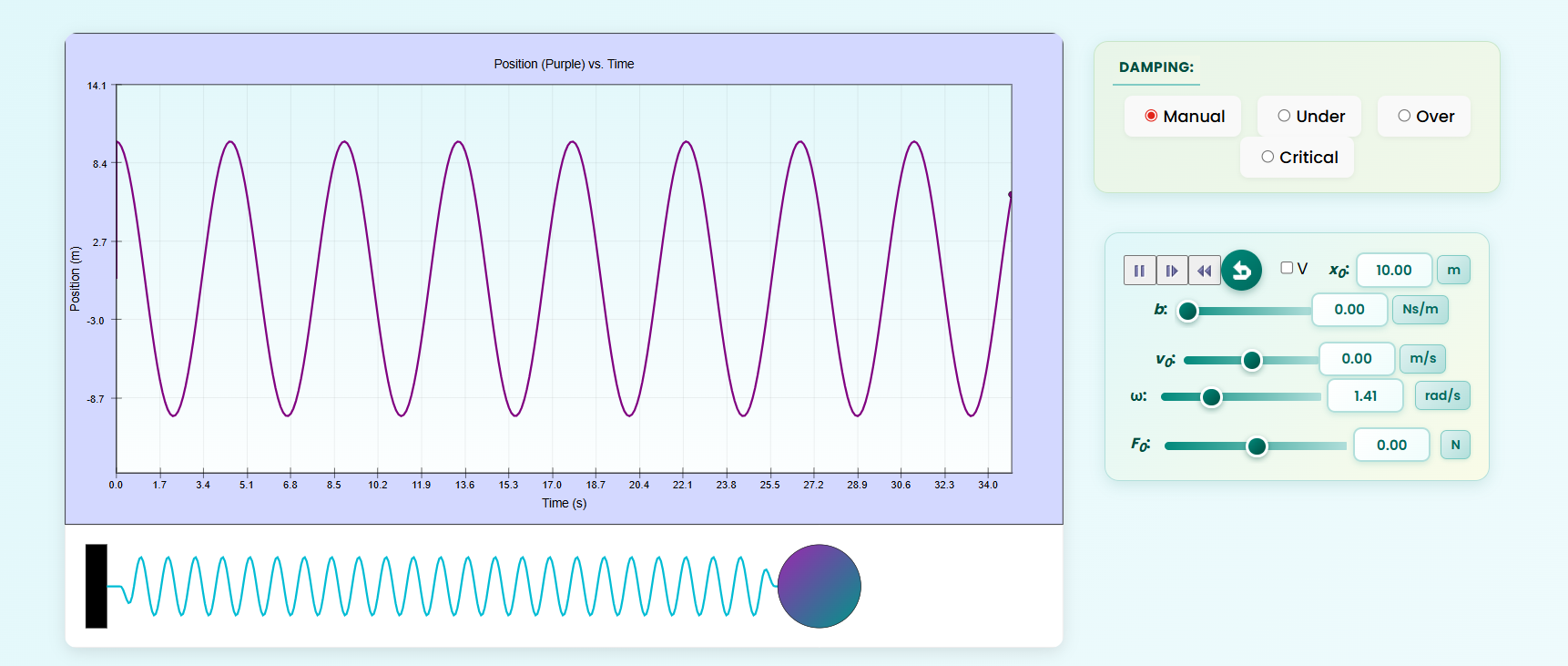Click the m unit label next to x0
Viewport: 1568px width, 666px height.
(1453, 270)
